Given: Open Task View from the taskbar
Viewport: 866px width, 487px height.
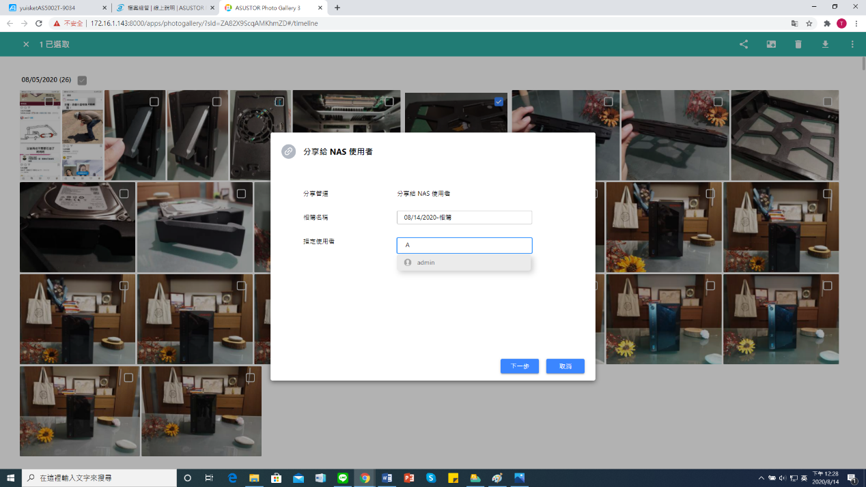Looking at the screenshot, I should [x=209, y=478].
